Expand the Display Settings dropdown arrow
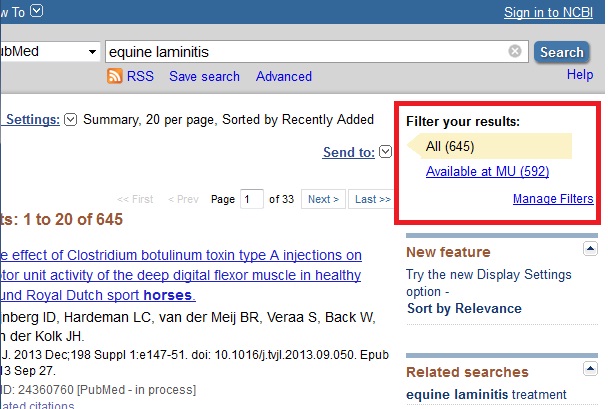The height and width of the screenshot is (409, 608). pyautogui.click(x=70, y=120)
